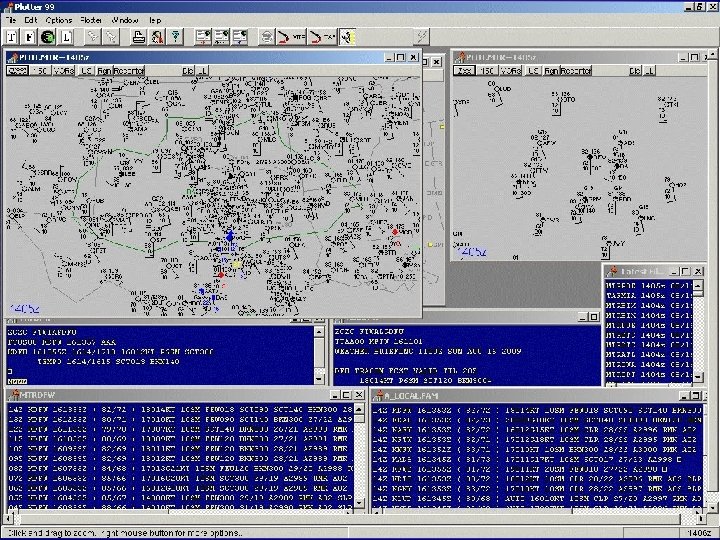
Task: Click Recenter button in right plot window
Action: (576, 71)
